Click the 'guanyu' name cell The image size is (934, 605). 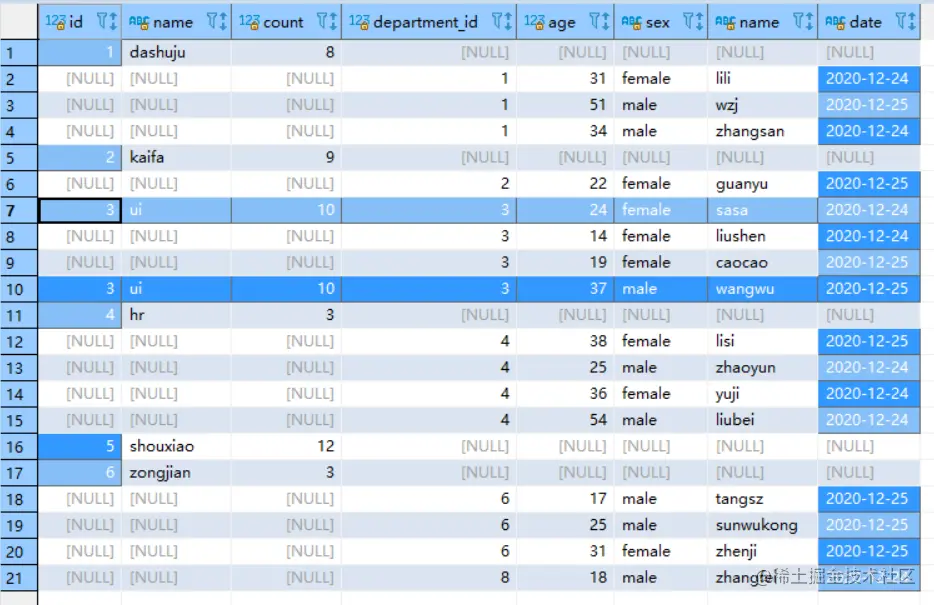tap(763, 183)
